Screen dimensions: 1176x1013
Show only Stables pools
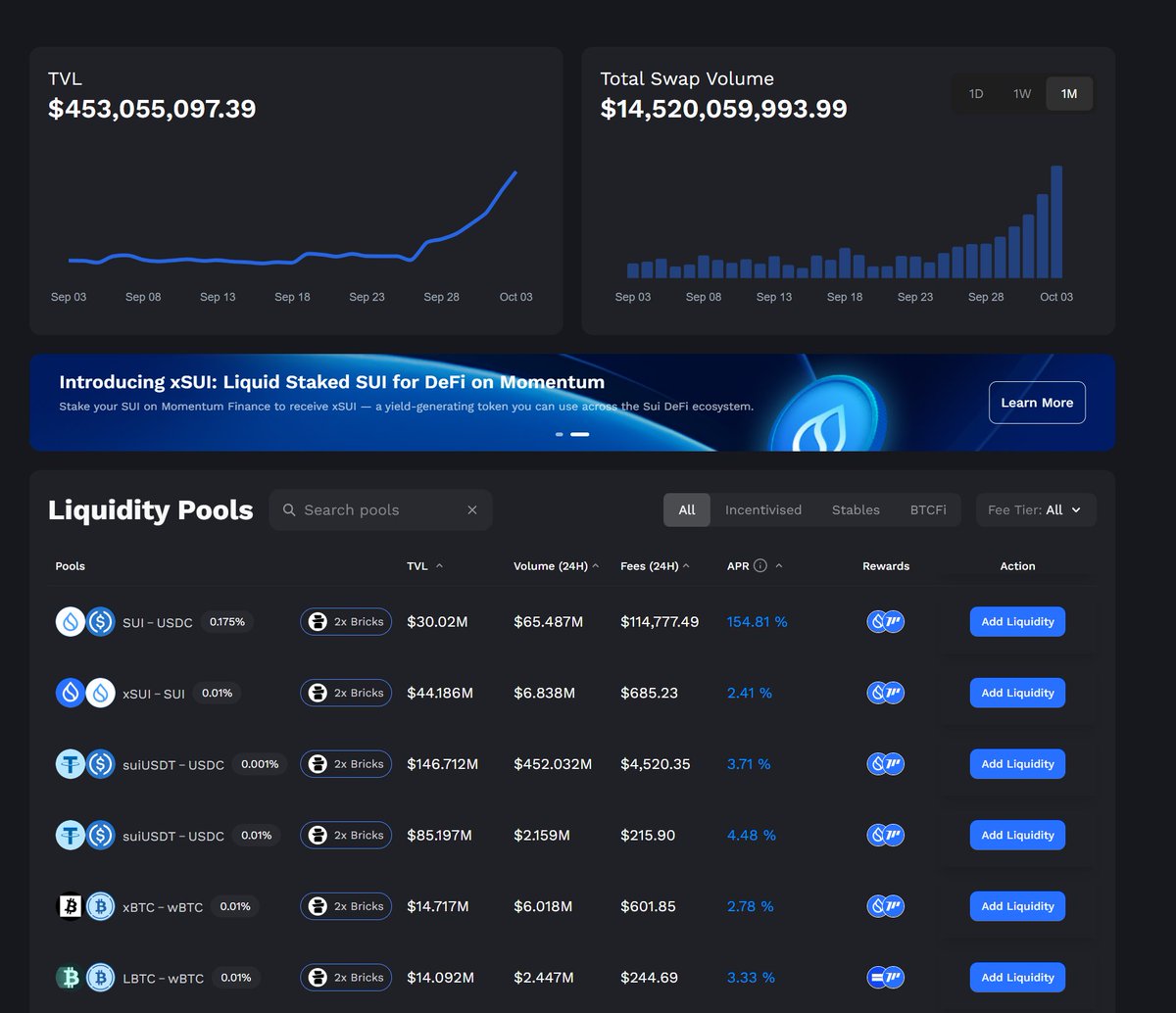tap(856, 510)
